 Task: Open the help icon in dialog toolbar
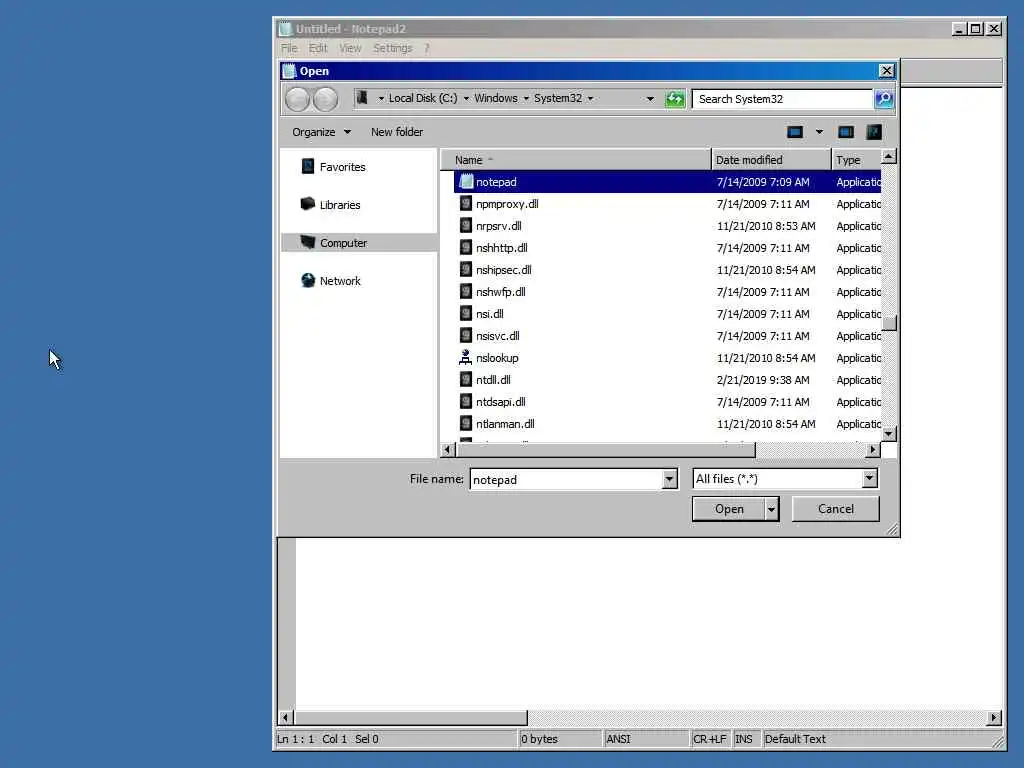click(874, 132)
